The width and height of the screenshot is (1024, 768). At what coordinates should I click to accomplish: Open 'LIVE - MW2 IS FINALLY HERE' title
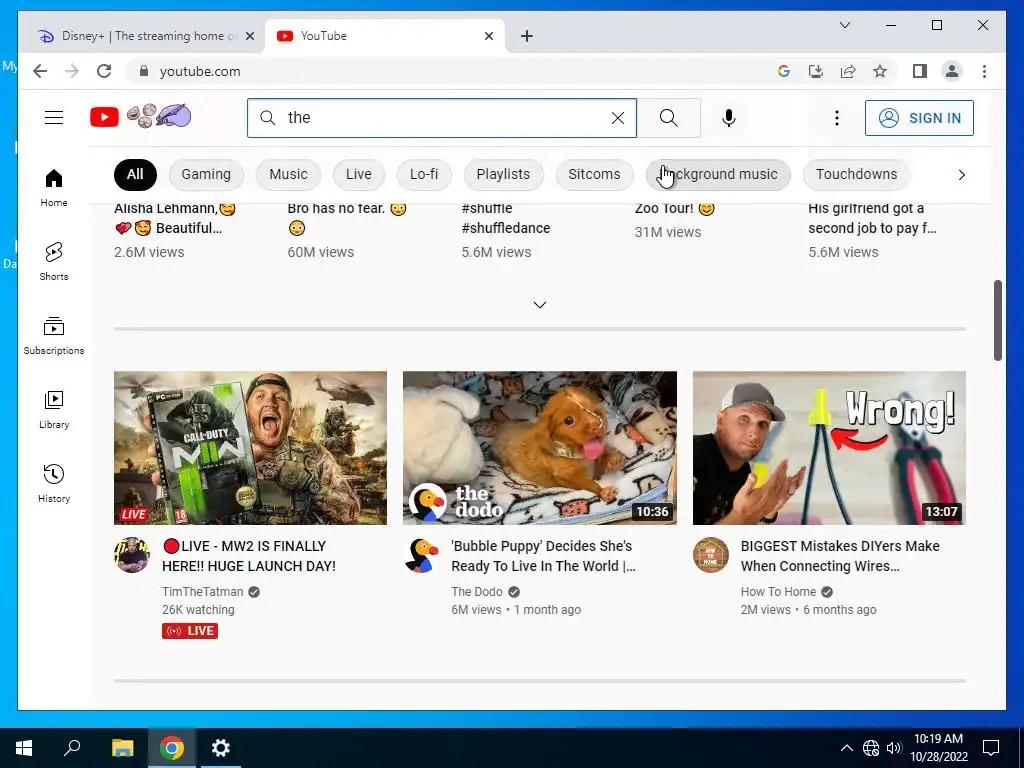(x=249, y=556)
